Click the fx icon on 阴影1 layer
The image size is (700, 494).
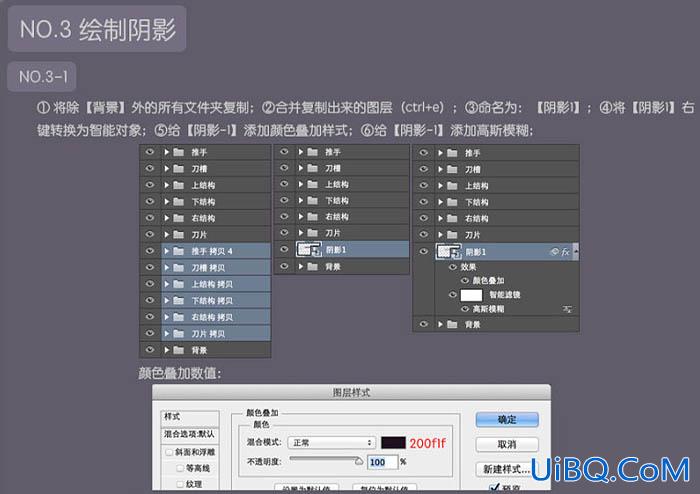566,252
